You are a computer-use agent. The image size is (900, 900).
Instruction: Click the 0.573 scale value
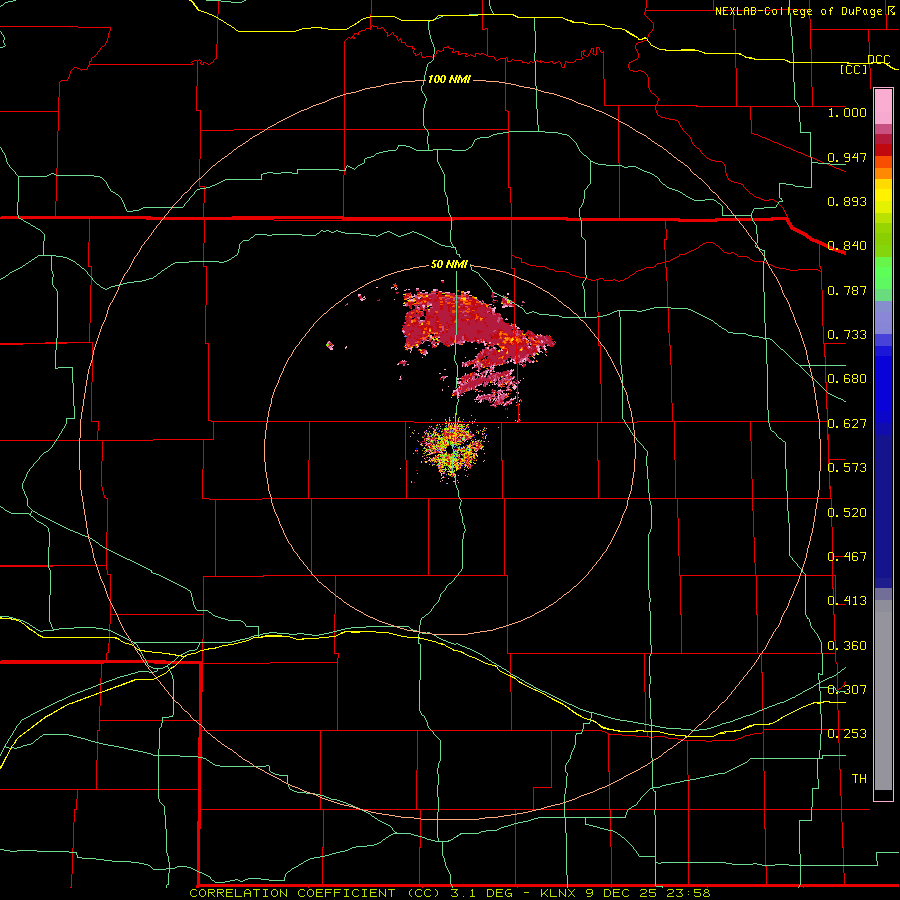(x=847, y=468)
